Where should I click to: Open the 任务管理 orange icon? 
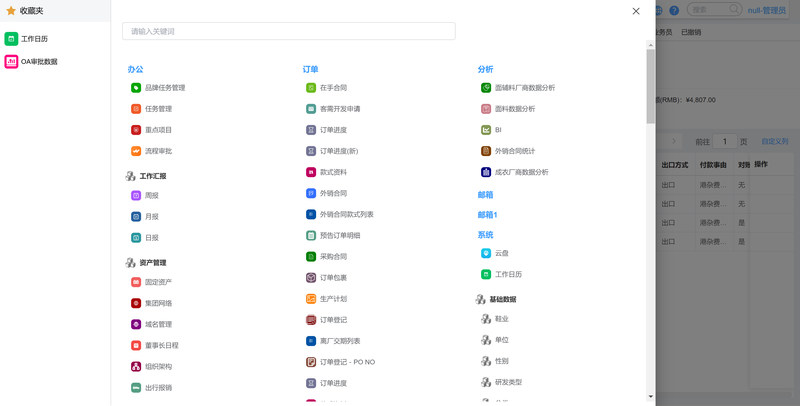(x=136, y=109)
